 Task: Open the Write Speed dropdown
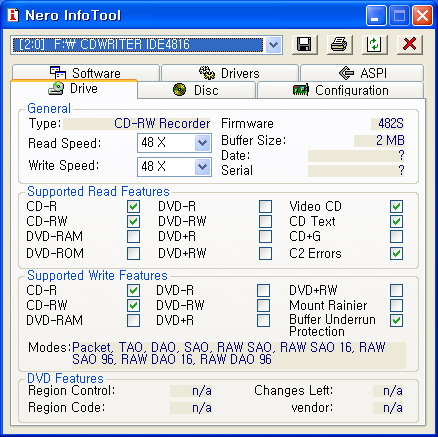202,166
